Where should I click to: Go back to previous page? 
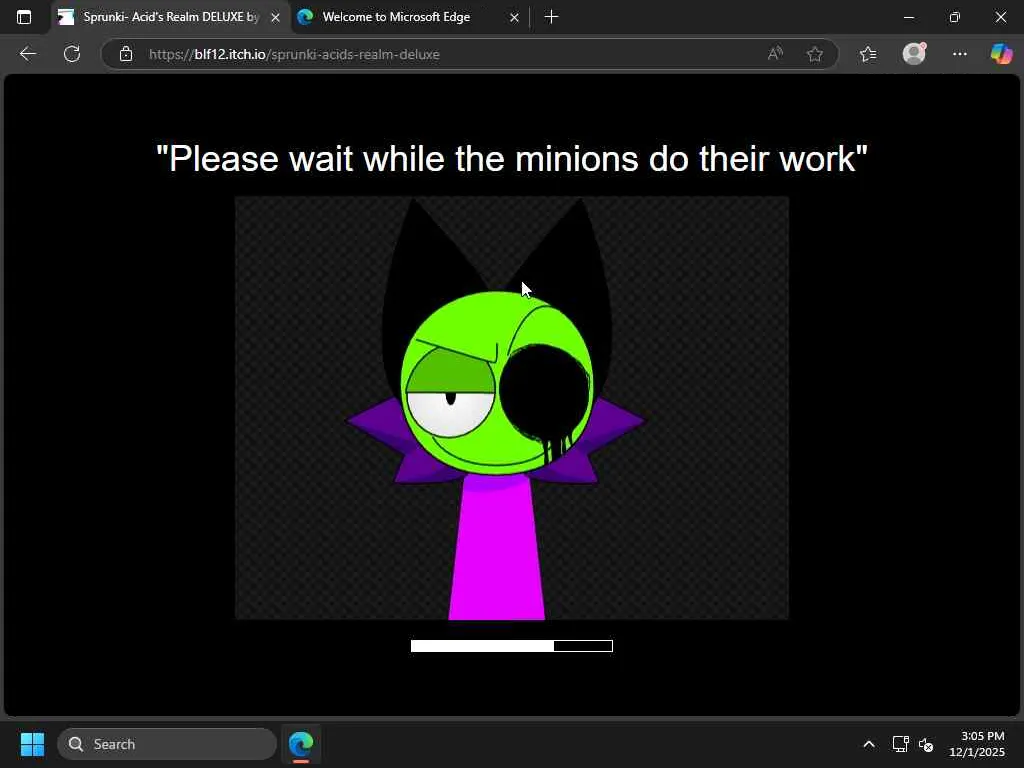27,54
